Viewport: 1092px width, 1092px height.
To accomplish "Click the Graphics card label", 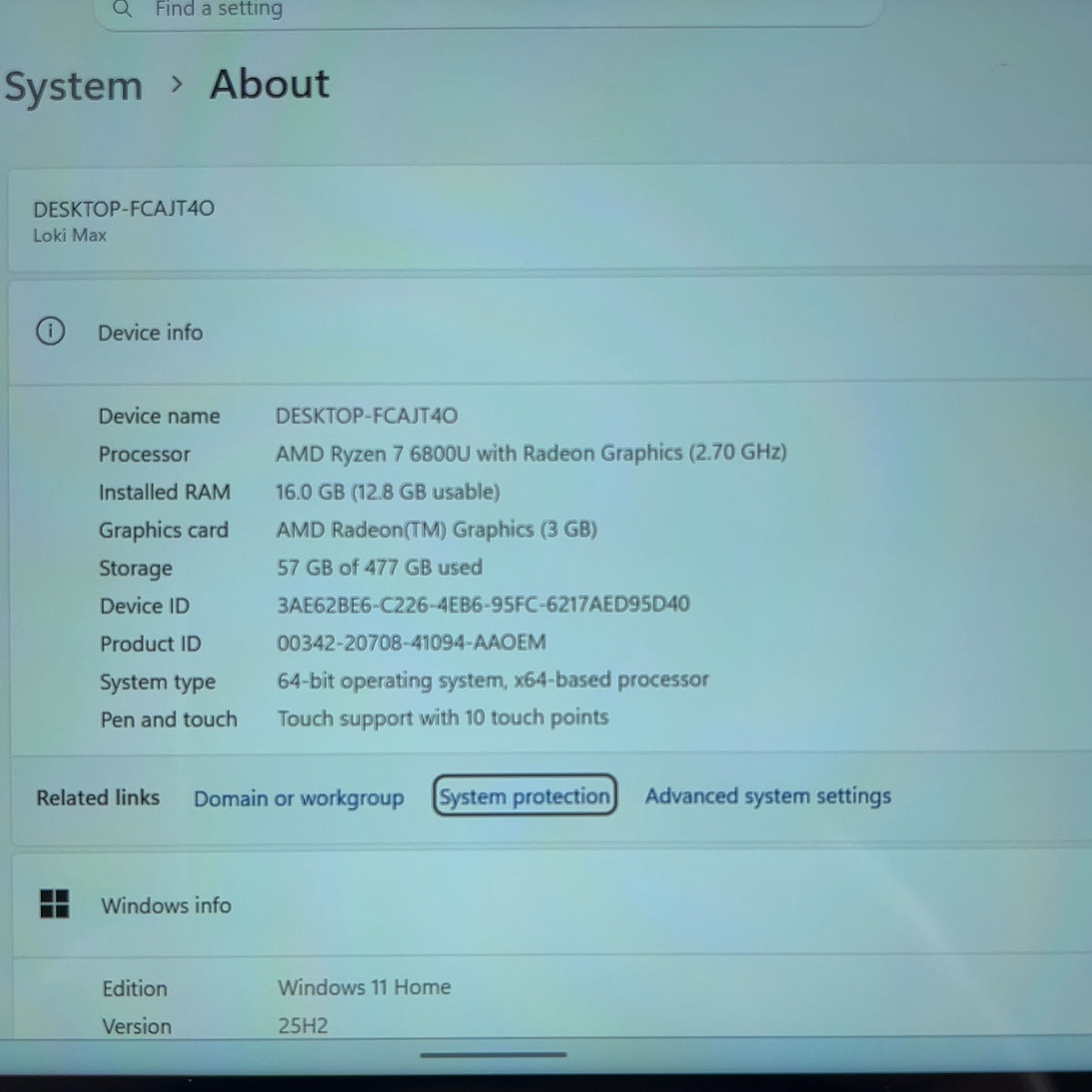I will pos(164,531).
